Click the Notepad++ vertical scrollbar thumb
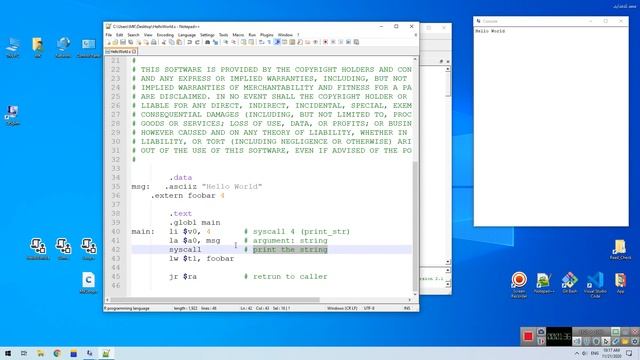640x360 pixels. [415, 226]
